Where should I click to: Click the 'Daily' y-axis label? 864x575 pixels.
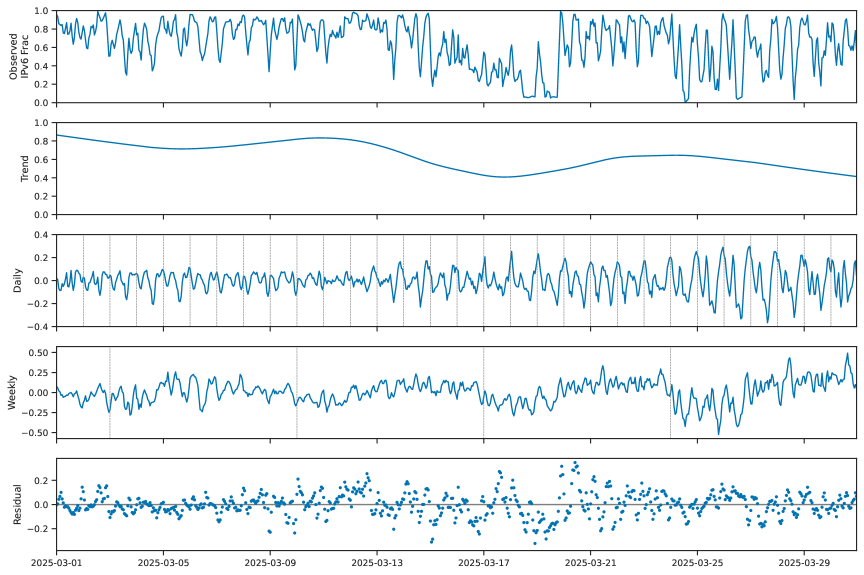tap(17, 280)
